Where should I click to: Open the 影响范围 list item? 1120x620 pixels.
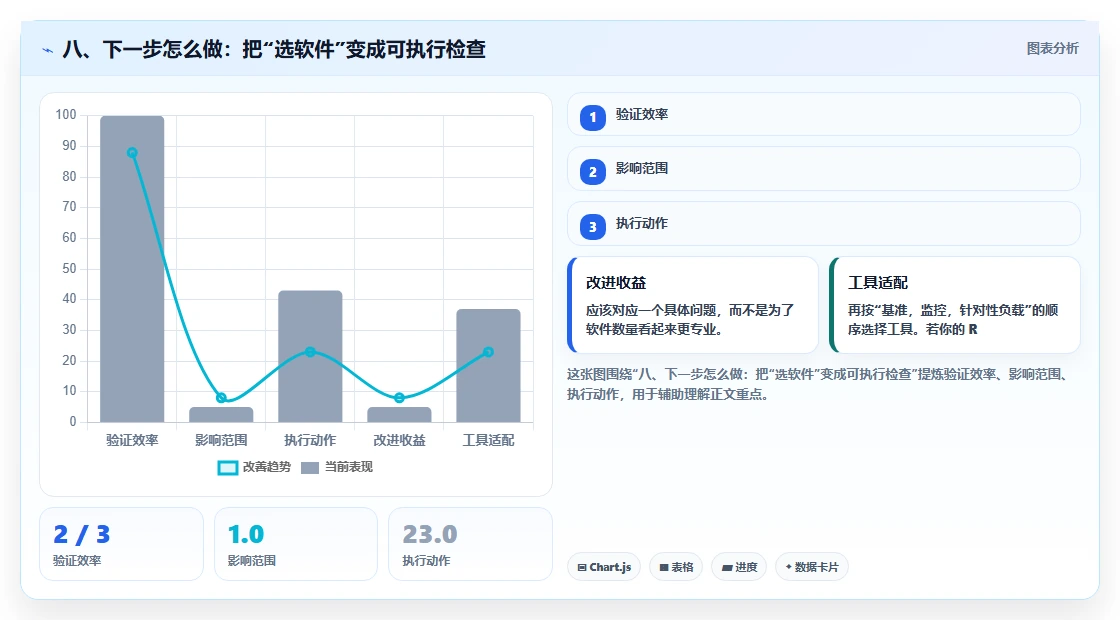click(824, 169)
